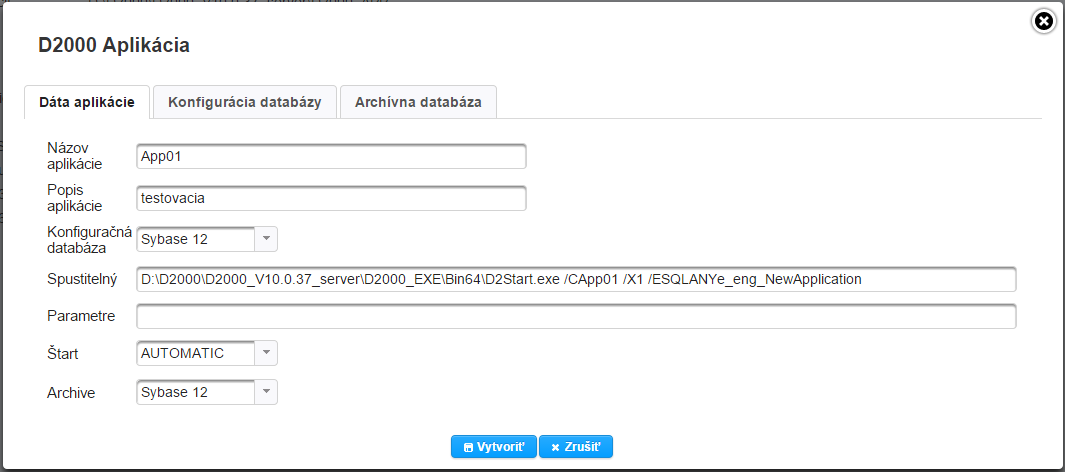Click the D2000 Aplikácia dialog title
The height and width of the screenshot is (472, 1065).
pyautogui.click(x=114, y=45)
